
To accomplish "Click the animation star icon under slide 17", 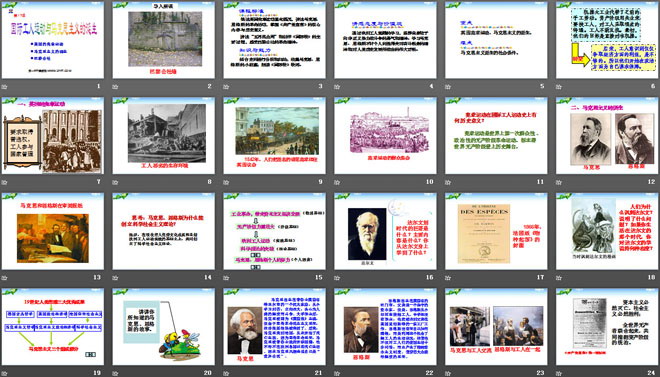I will click(x=448, y=278).
